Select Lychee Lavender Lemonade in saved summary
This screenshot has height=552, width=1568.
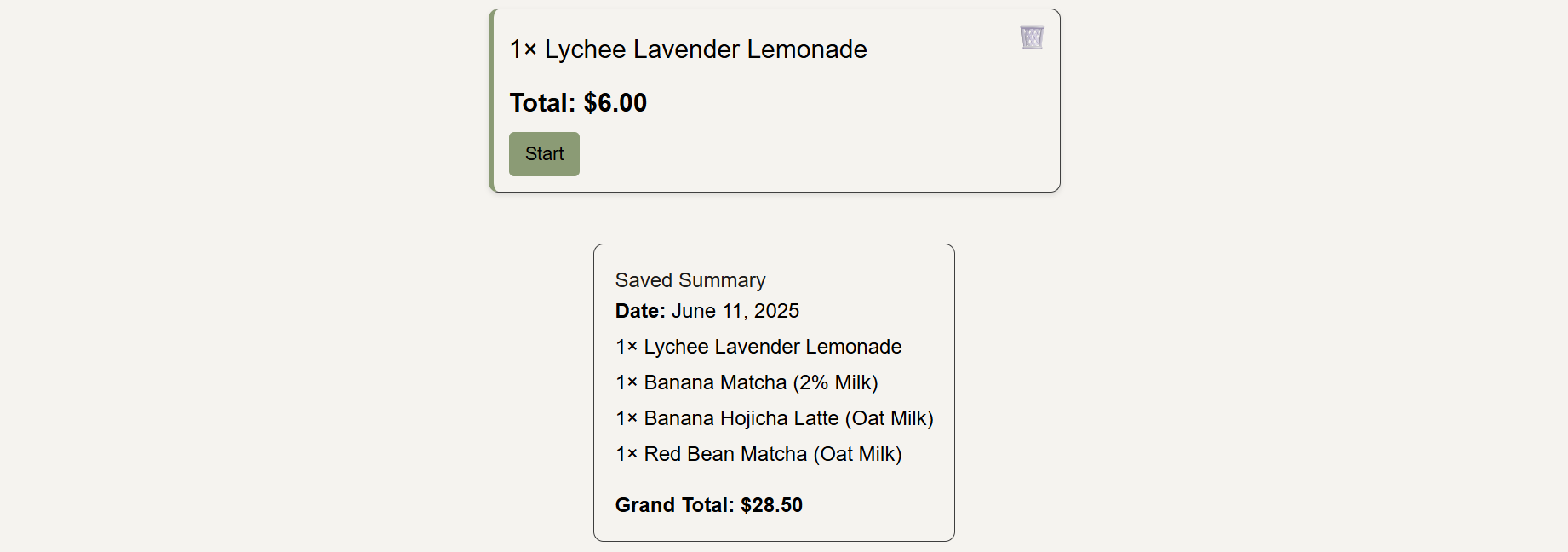click(758, 347)
